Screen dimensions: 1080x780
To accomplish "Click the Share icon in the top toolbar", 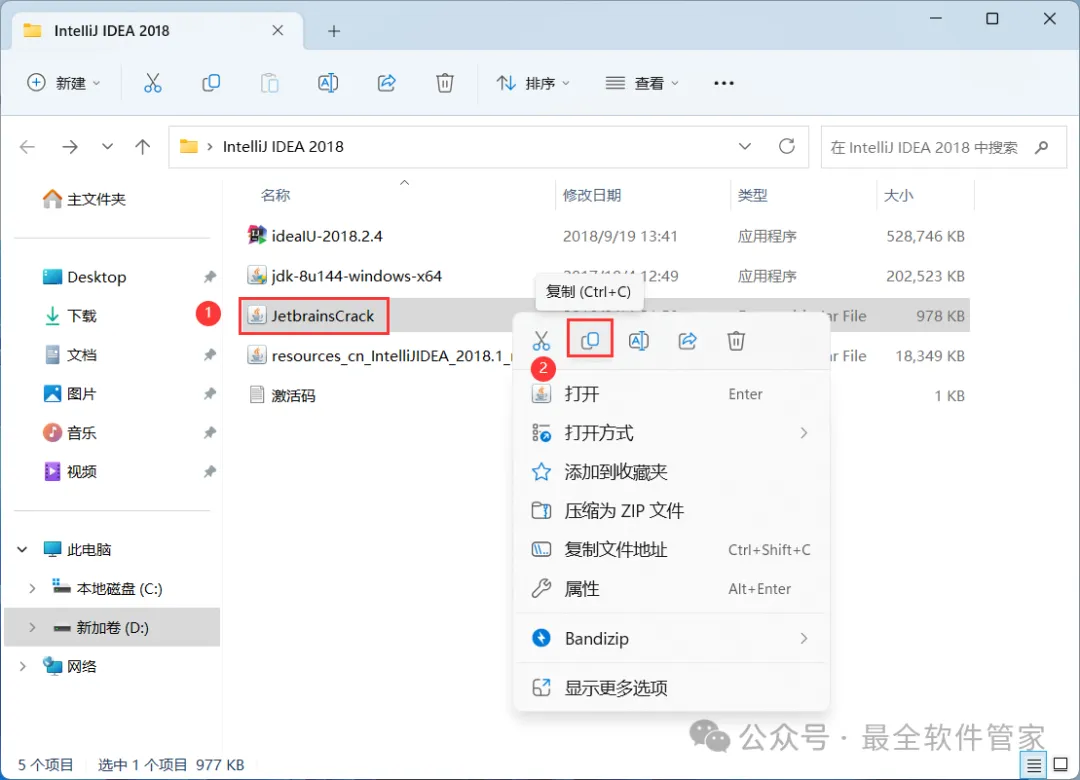I will [386, 83].
